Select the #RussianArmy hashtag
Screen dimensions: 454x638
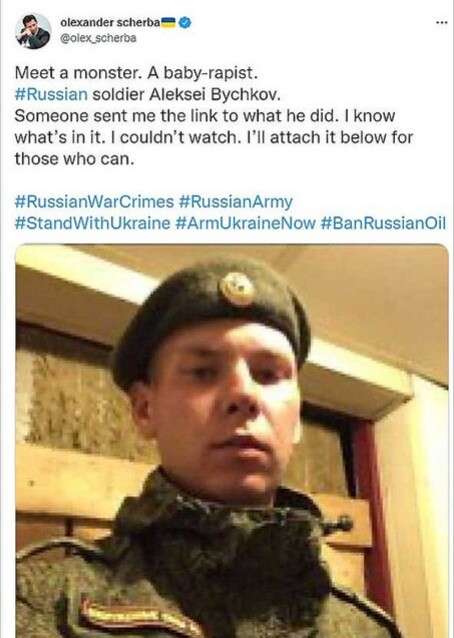236,202
